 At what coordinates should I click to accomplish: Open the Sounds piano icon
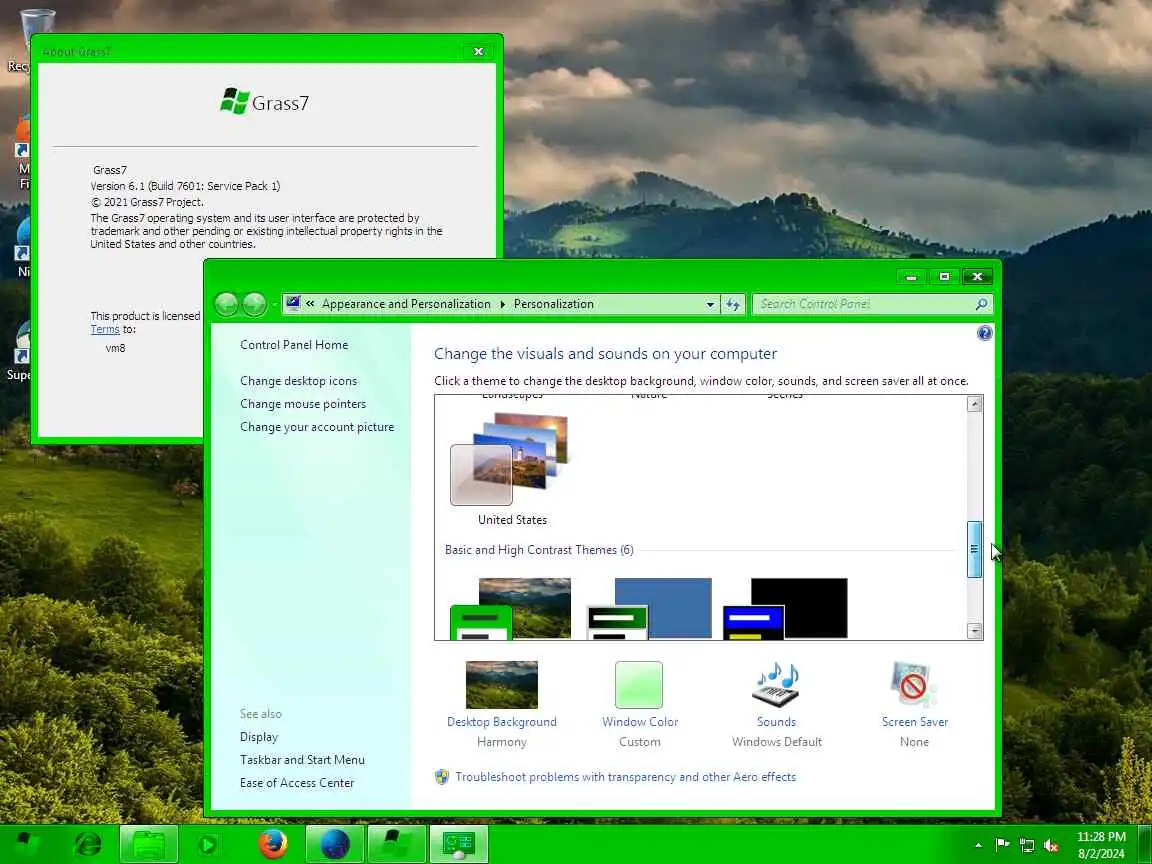tap(776, 685)
